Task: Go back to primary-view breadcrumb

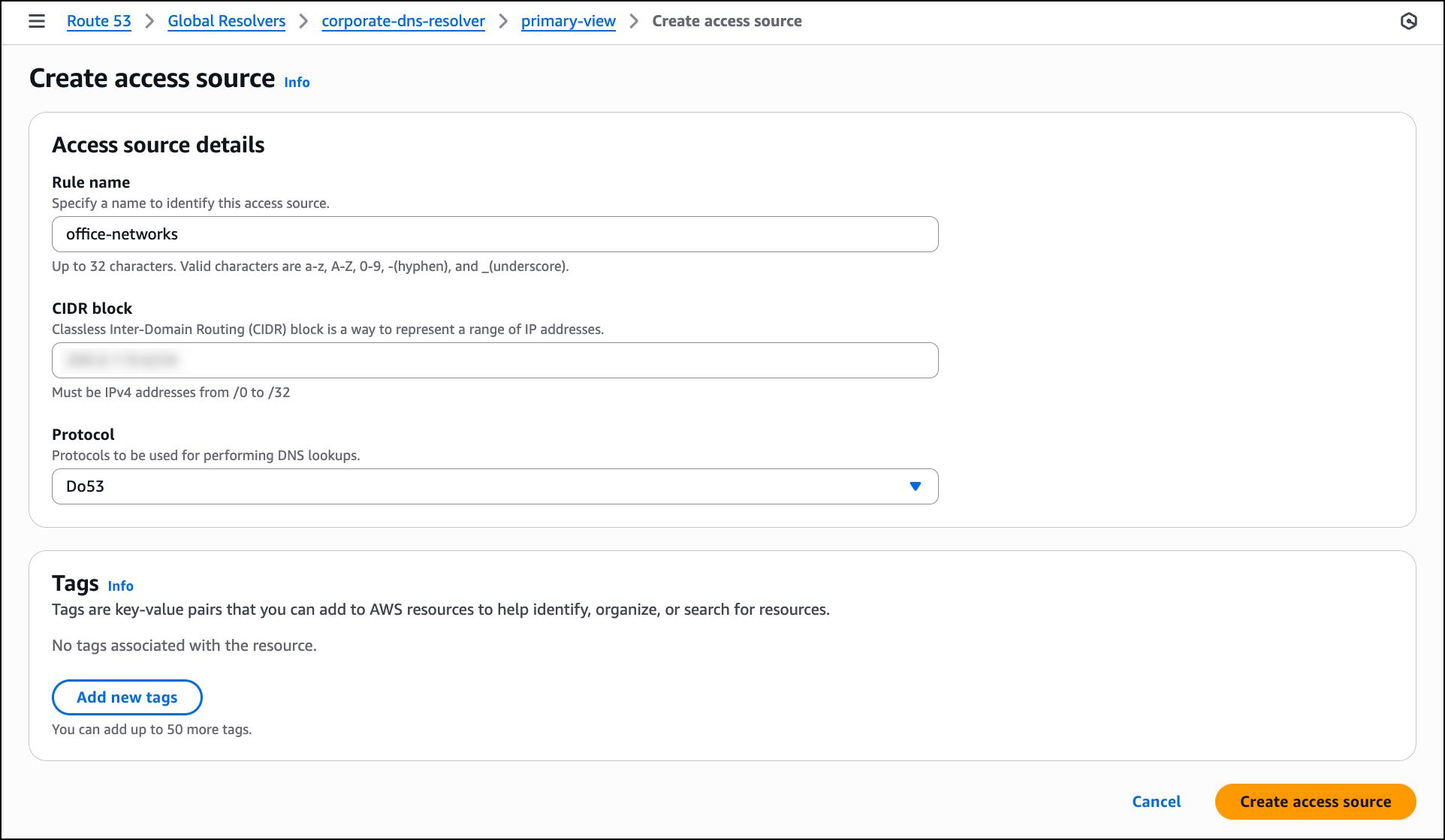Action: pyautogui.click(x=568, y=21)
